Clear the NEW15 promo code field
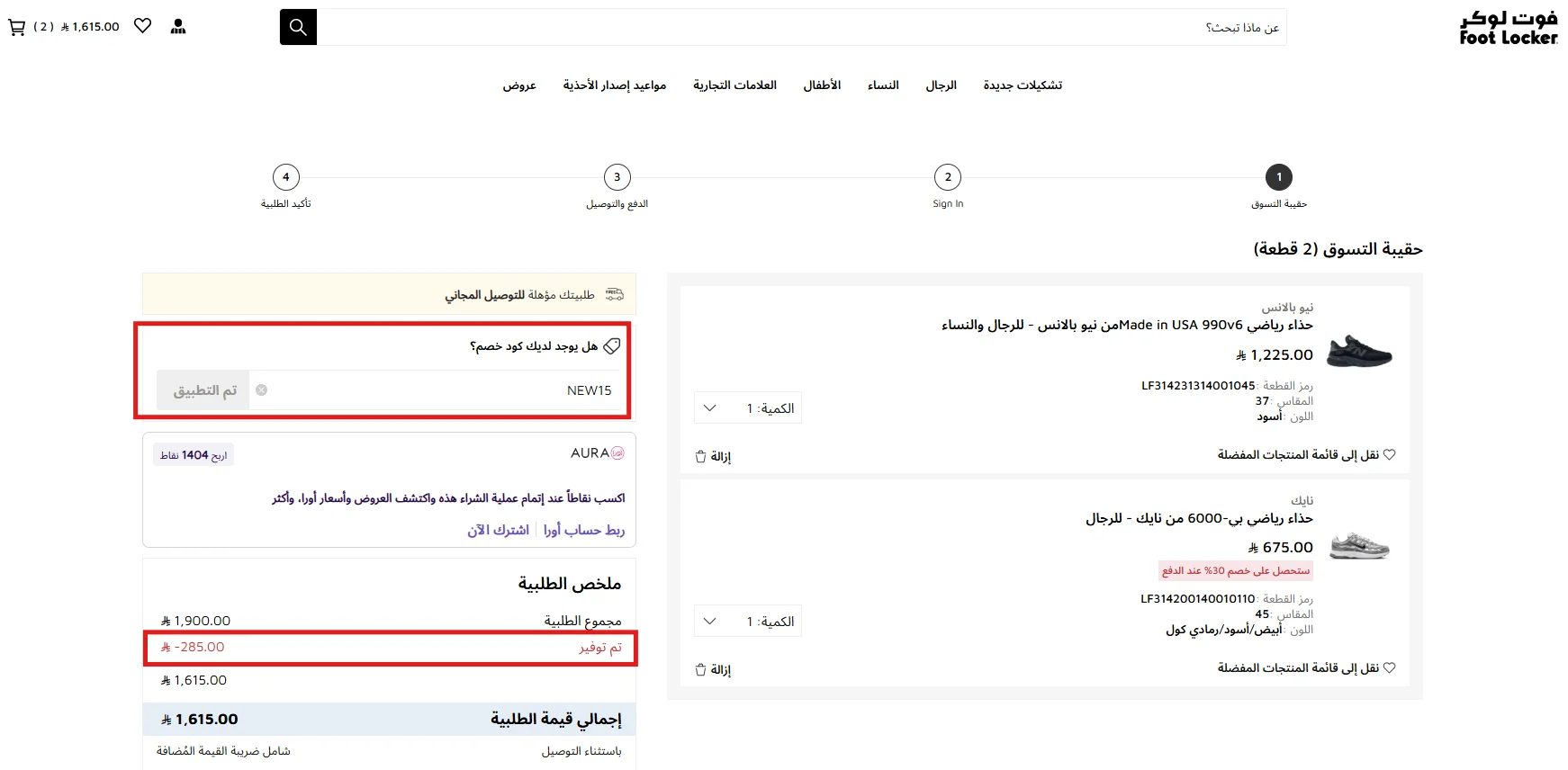The height and width of the screenshot is (770, 1568). [x=261, y=390]
